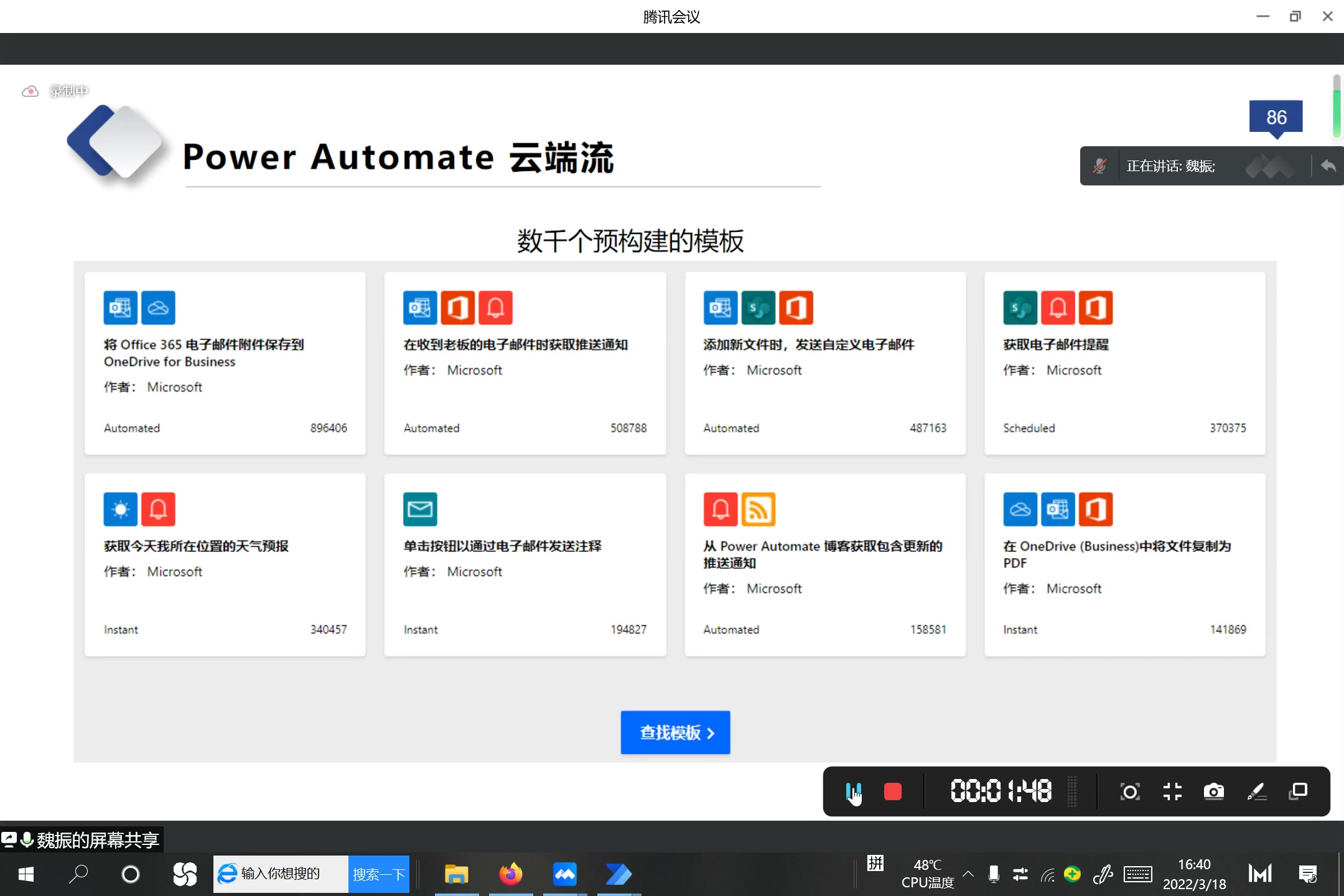Open the recorder pen annotation tool
Image resolution: width=1344 pixels, height=896 pixels.
[1256, 791]
